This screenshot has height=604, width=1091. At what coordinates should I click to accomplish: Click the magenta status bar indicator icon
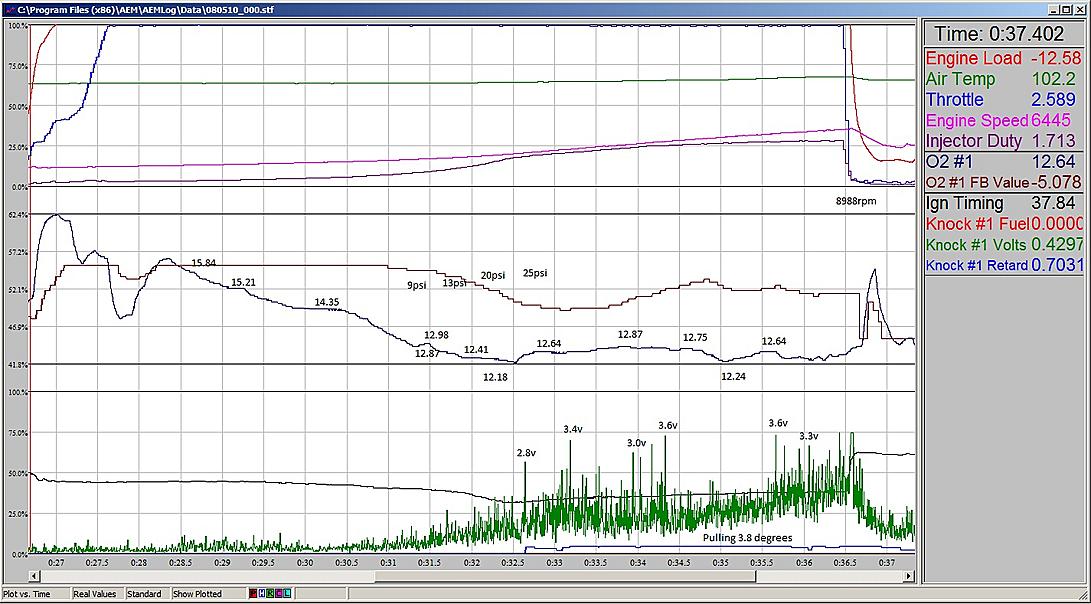(x=278, y=594)
